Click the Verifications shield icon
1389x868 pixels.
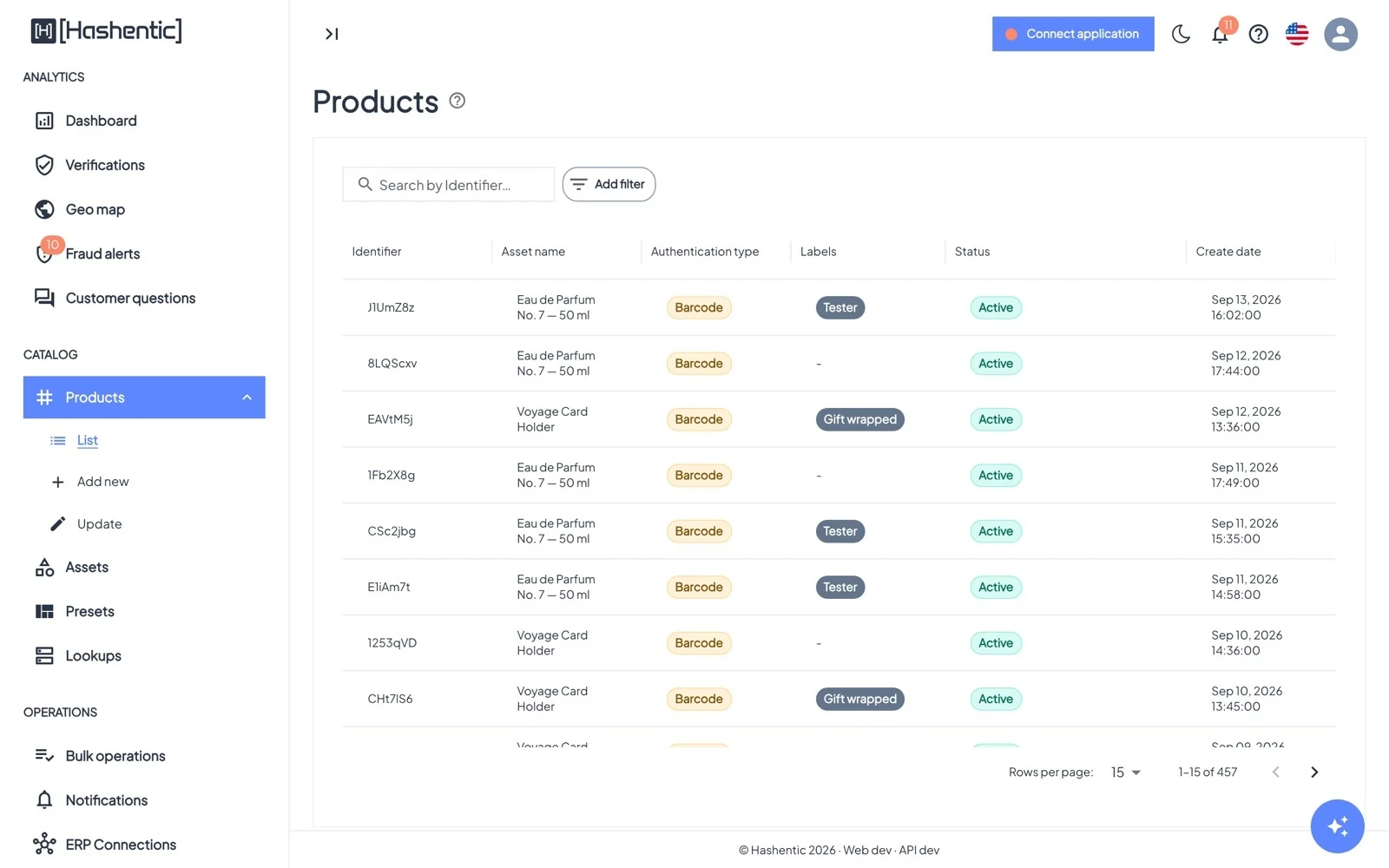tap(44, 165)
